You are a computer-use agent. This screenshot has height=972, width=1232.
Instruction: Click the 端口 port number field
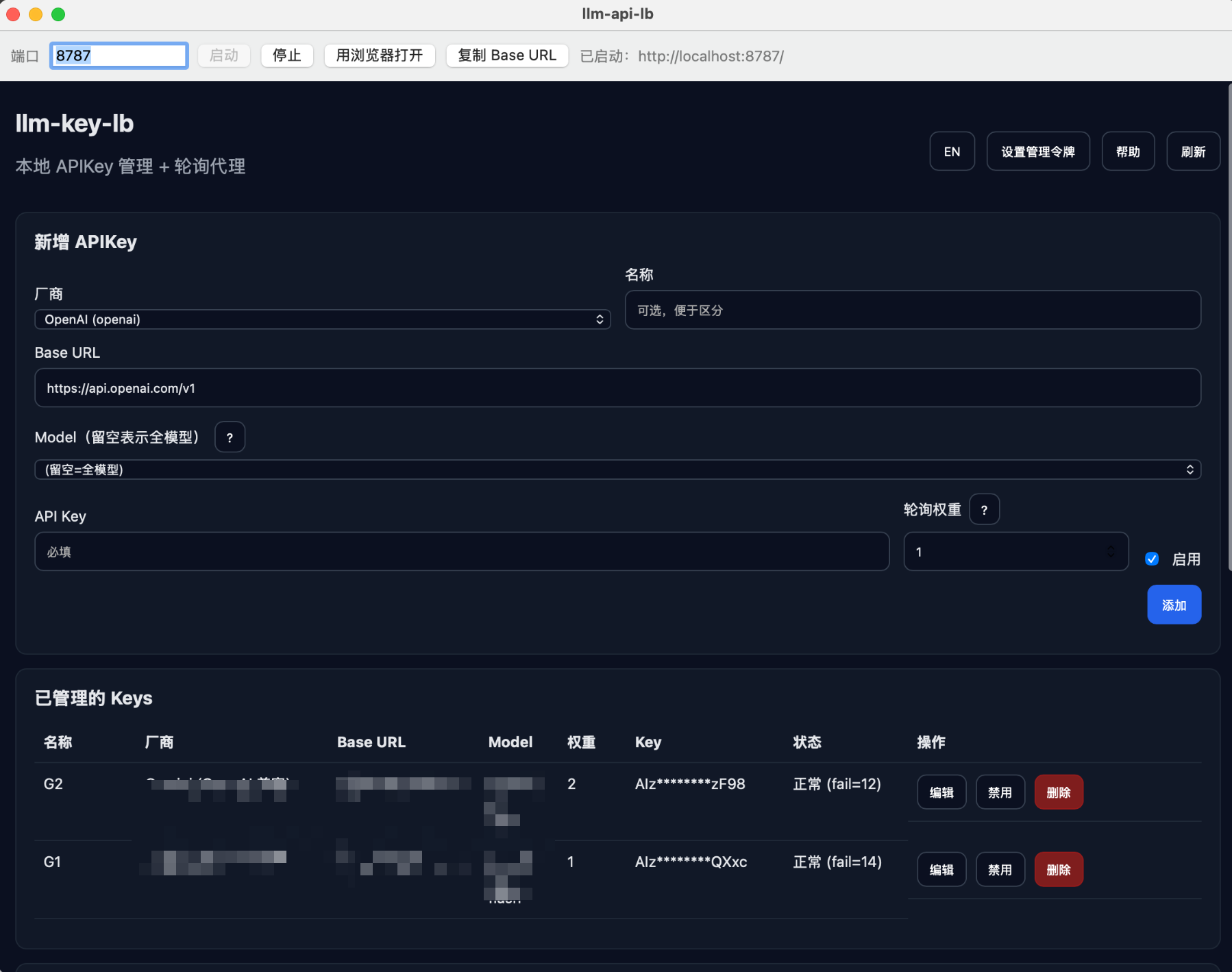119,56
